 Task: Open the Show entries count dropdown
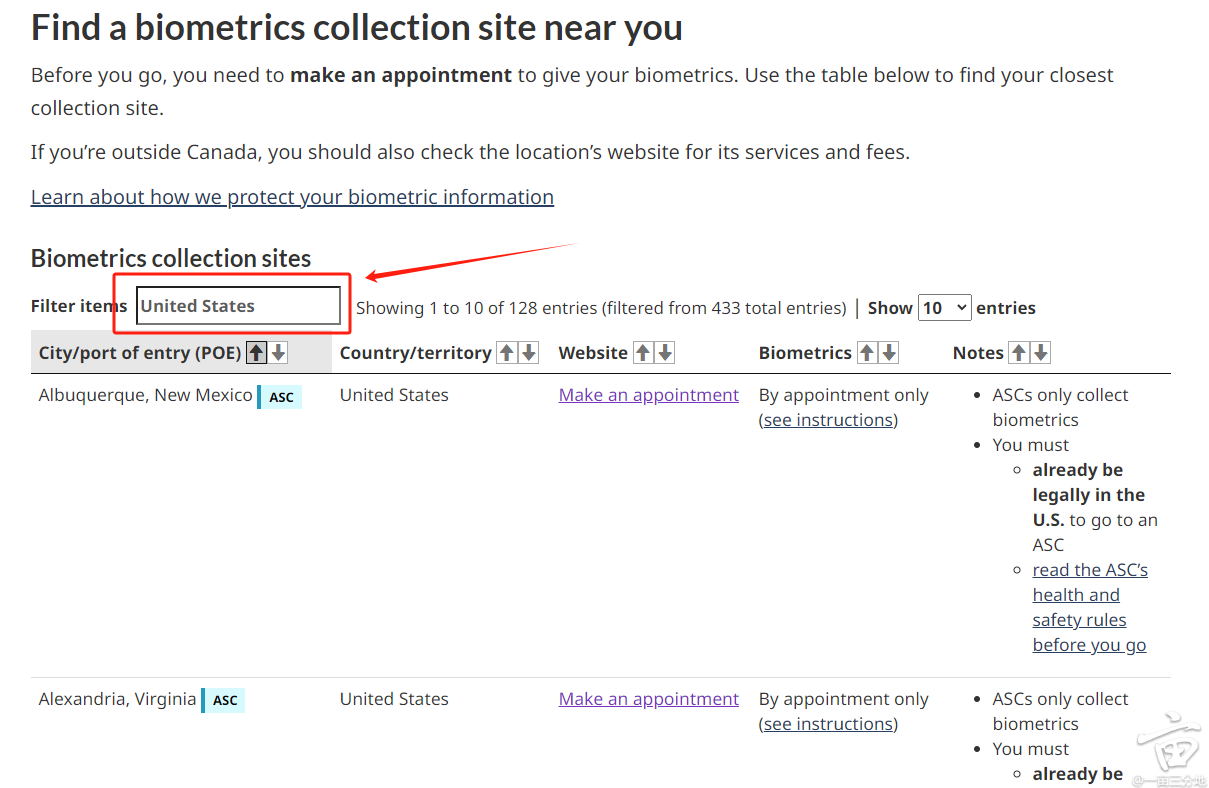point(945,308)
